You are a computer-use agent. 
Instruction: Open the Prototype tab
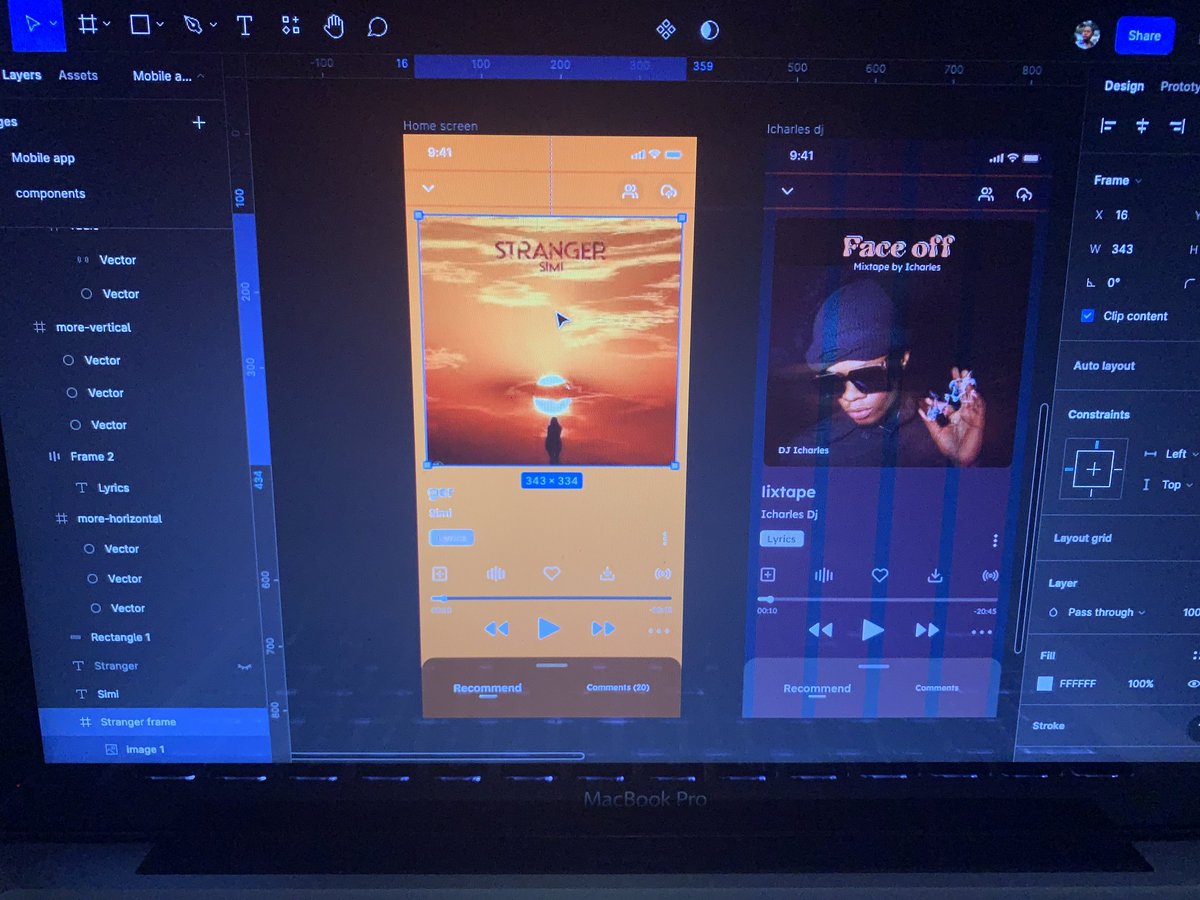pos(1180,87)
